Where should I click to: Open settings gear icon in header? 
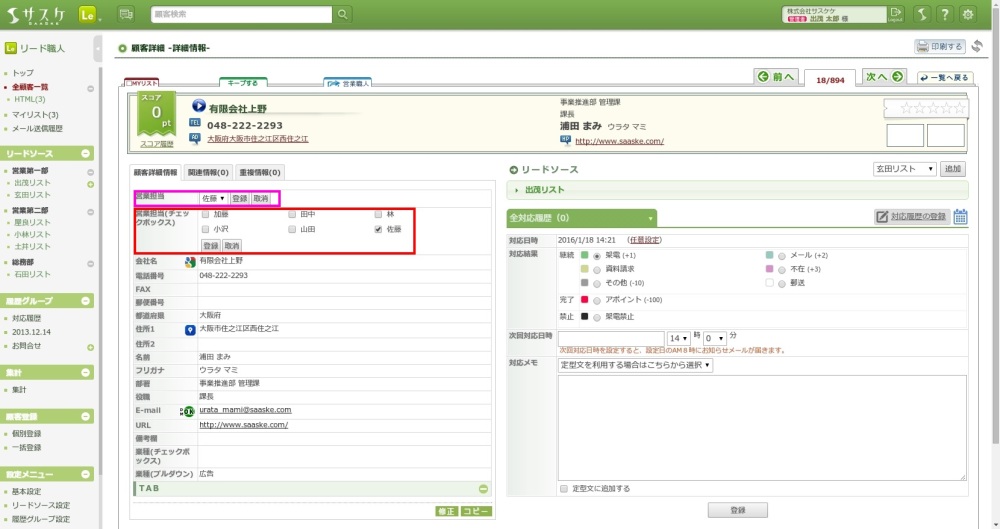967,14
